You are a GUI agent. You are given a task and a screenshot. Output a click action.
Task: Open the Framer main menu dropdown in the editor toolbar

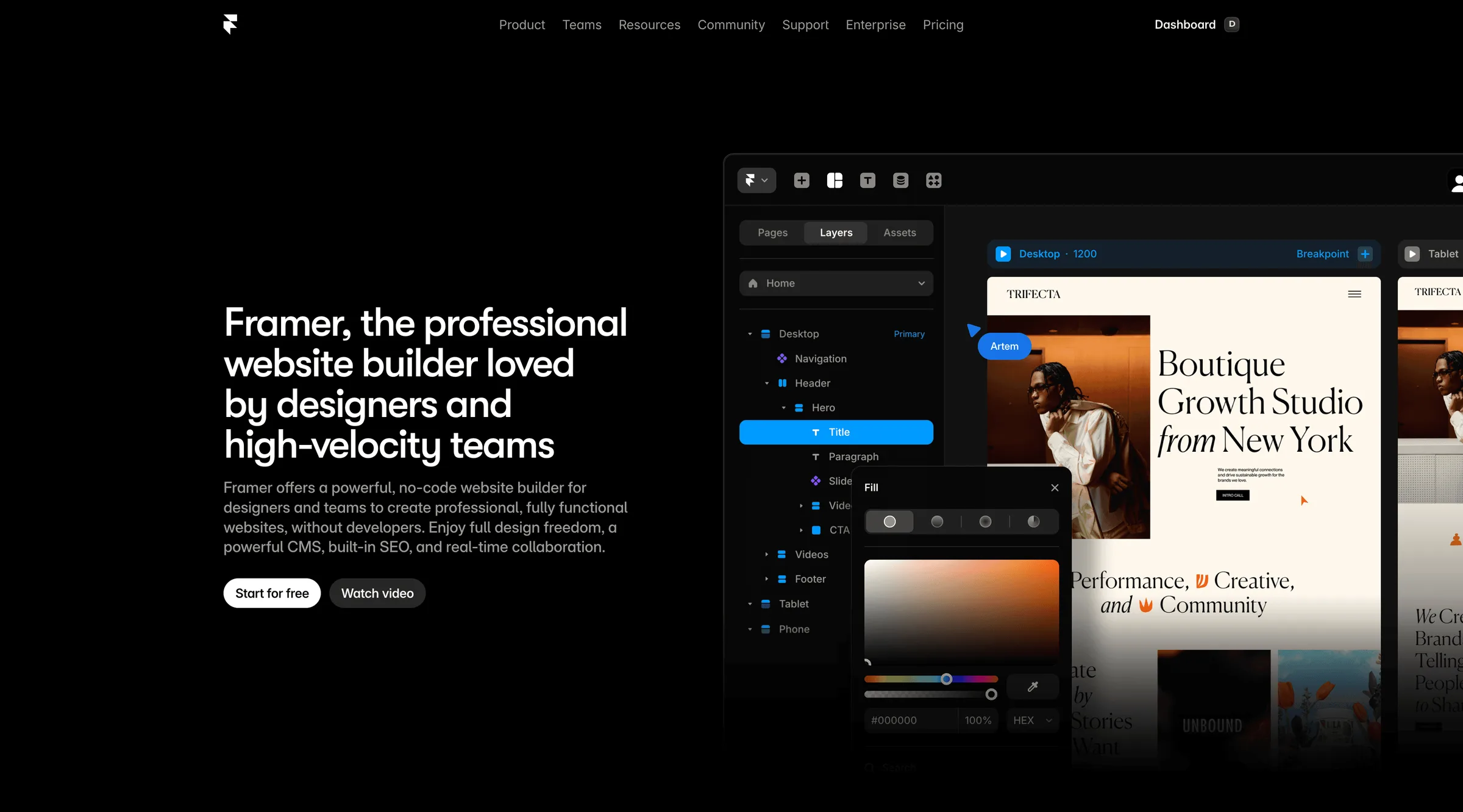tap(756, 180)
